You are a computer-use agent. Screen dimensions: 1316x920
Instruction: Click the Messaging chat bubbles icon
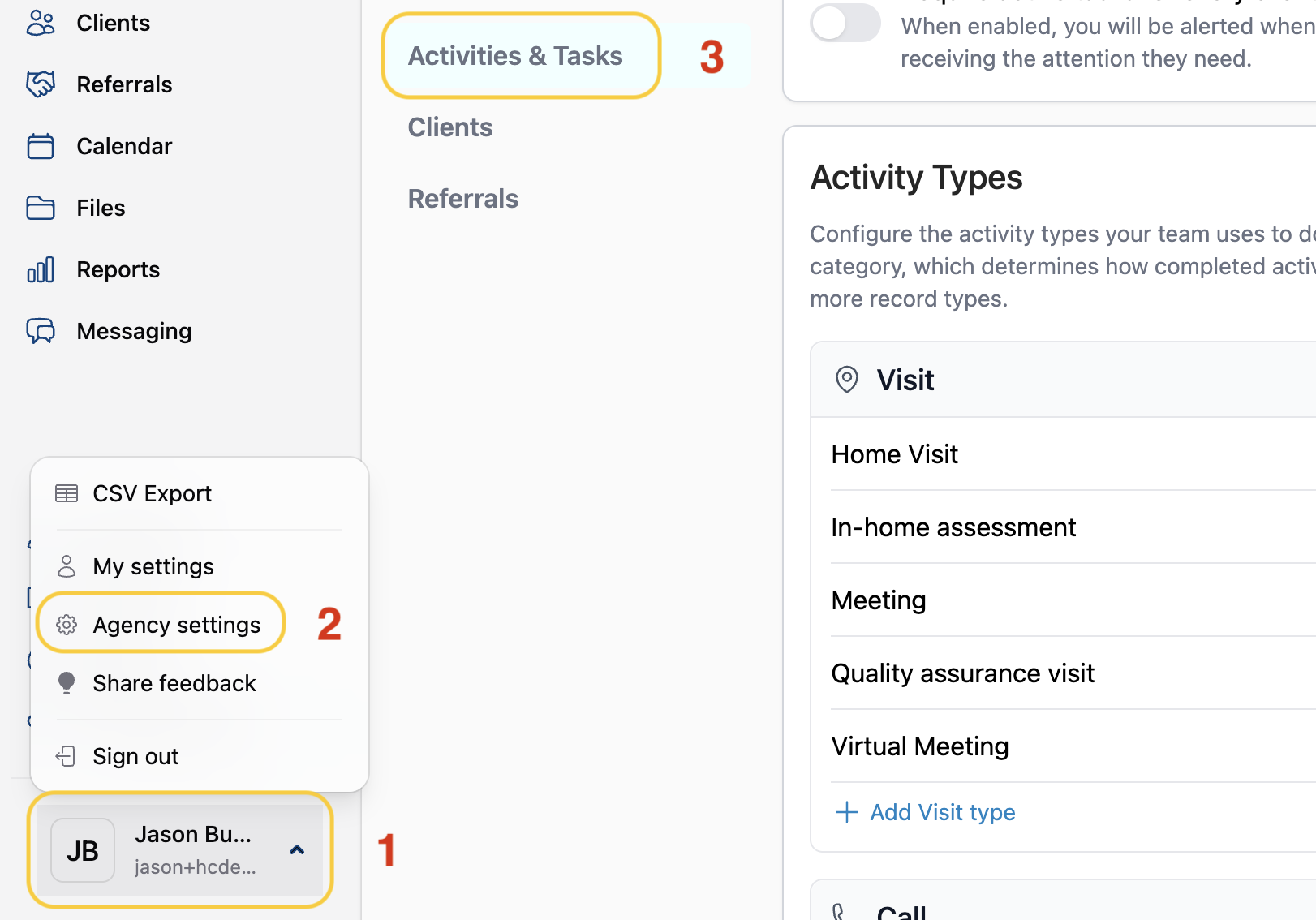pyautogui.click(x=41, y=331)
